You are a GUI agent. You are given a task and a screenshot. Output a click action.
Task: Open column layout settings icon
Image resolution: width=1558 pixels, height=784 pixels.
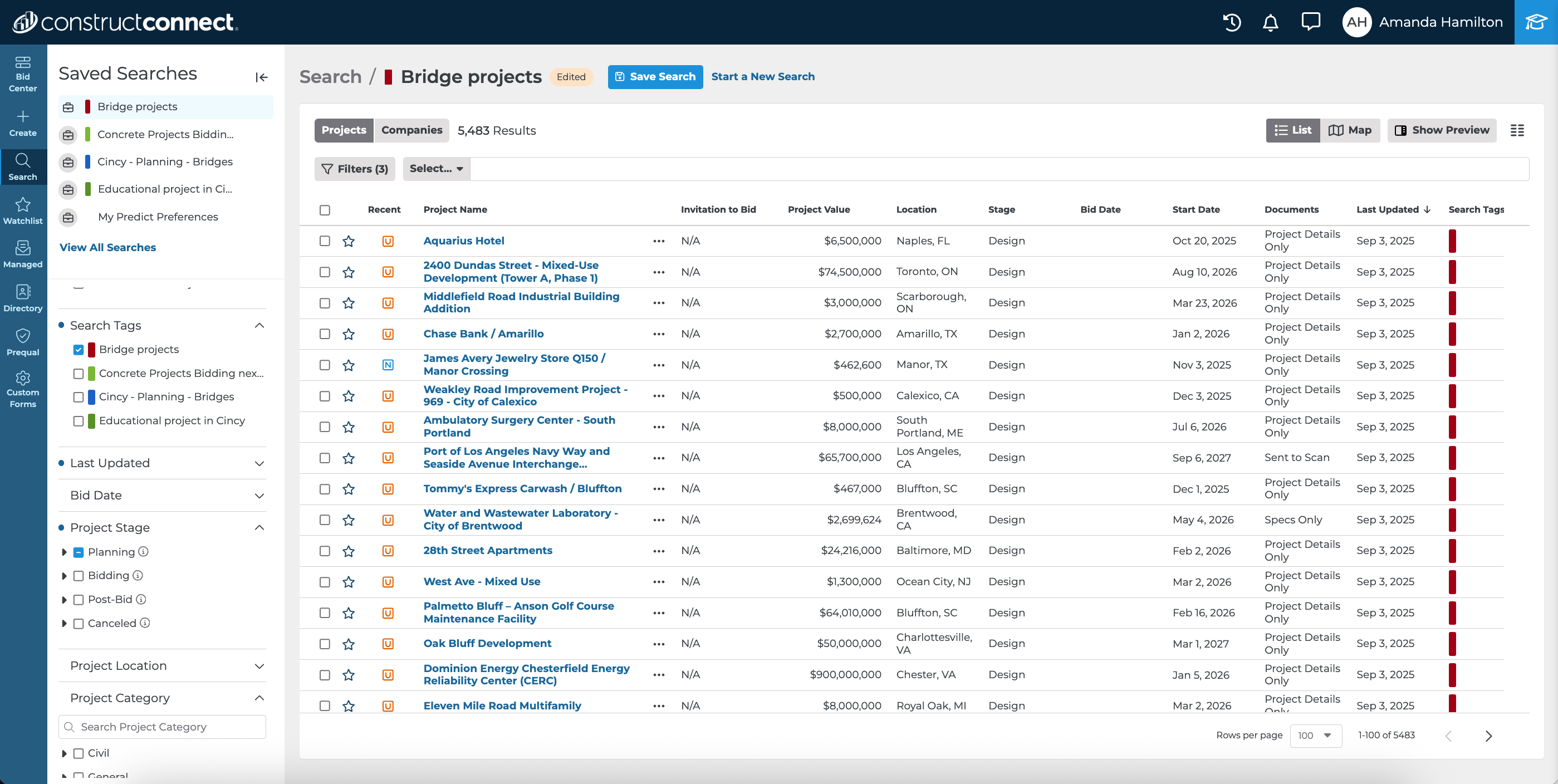[x=1517, y=130]
